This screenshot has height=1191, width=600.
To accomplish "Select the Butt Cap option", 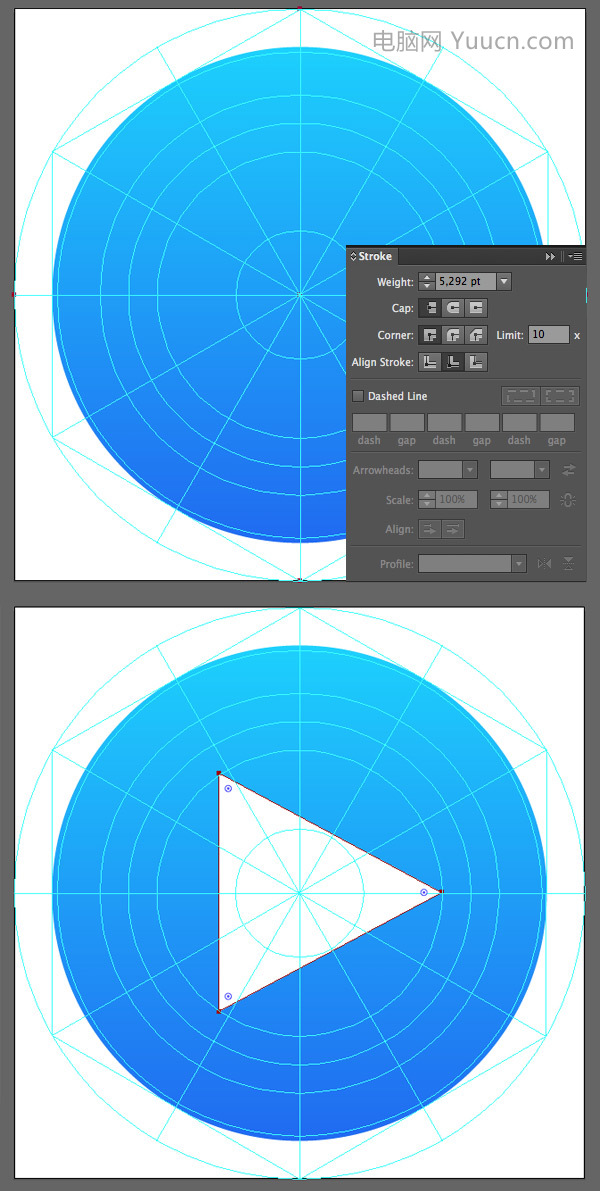I will (x=431, y=308).
